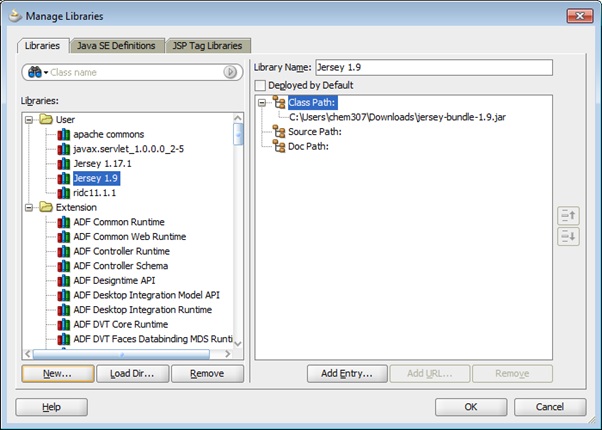Click the ADF DVT Core Runtime library icon
This screenshot has width=602, height=430.
[64, 324]
